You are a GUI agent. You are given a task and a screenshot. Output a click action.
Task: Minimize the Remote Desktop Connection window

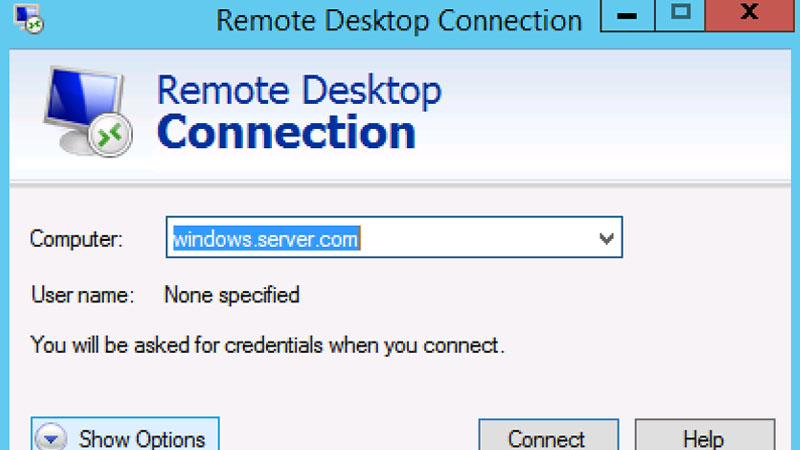click(x=627, y=16)
